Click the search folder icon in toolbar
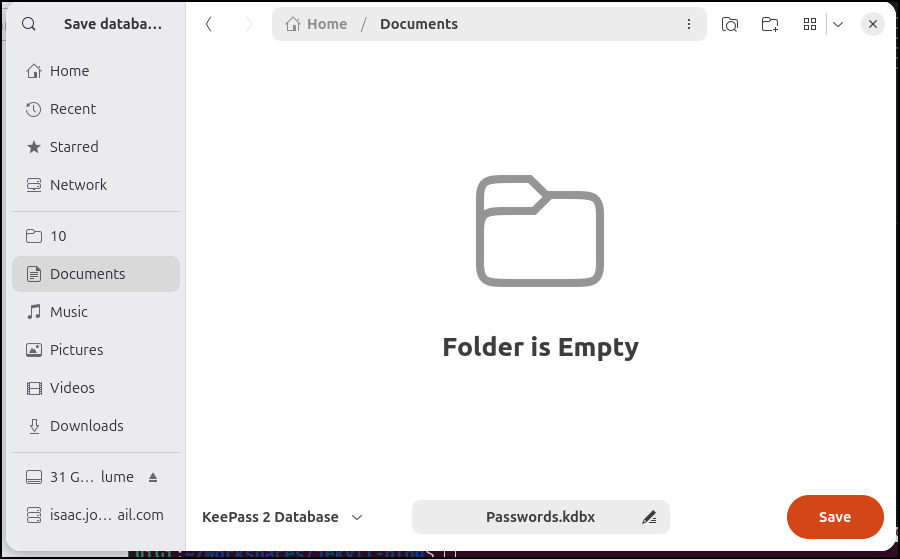 730,24
